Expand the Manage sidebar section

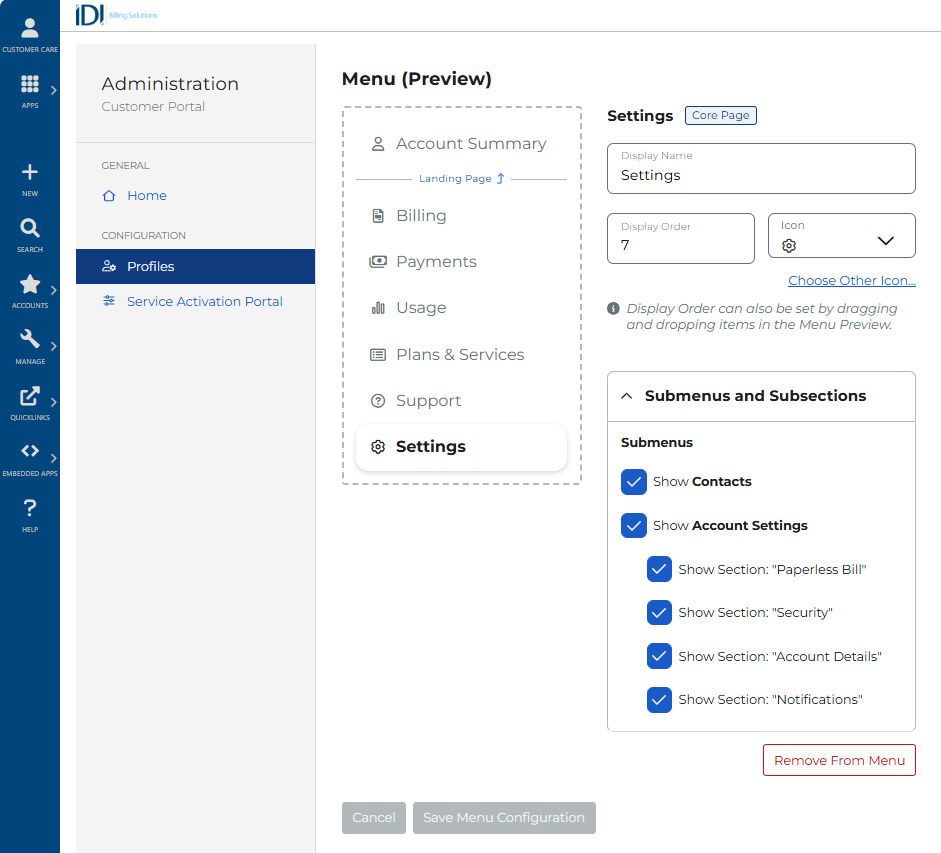click(30, 340)
